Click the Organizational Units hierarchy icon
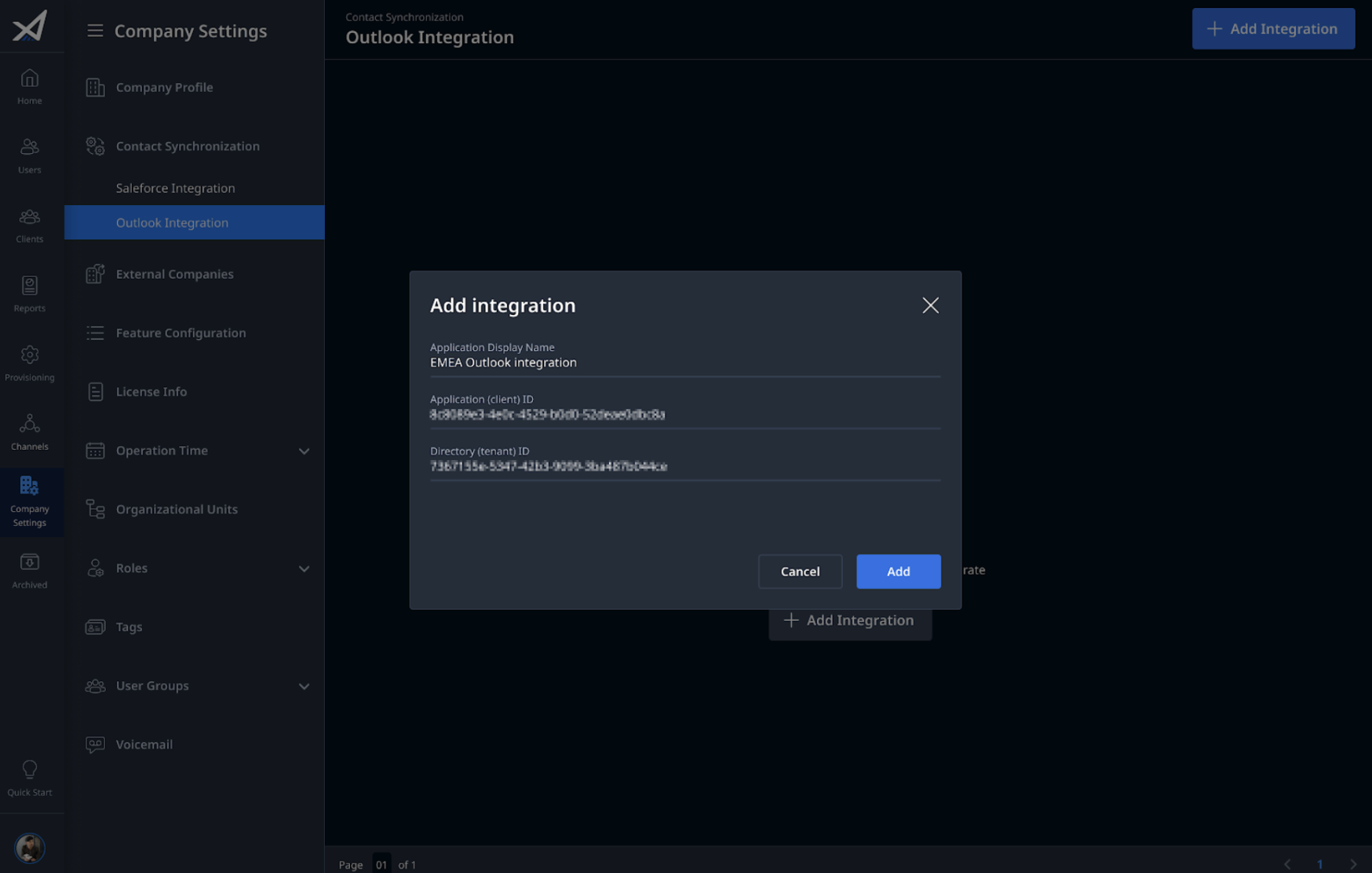 tap(95, 510)
